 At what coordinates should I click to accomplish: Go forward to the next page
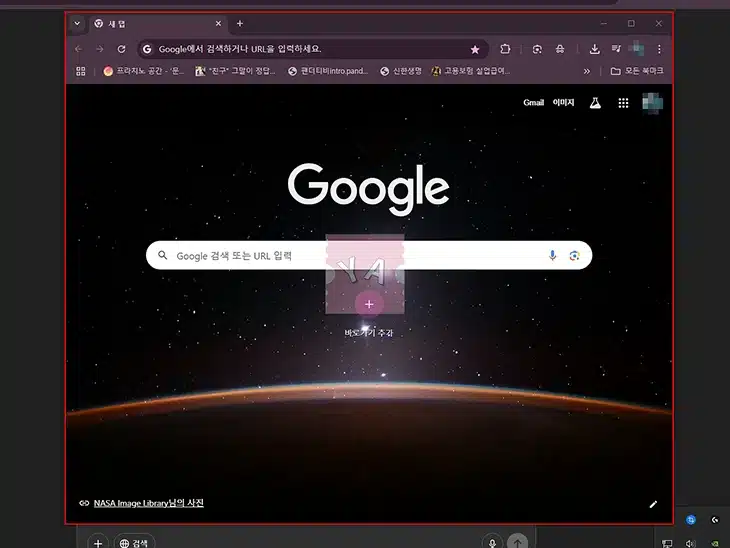pos(100,49)
